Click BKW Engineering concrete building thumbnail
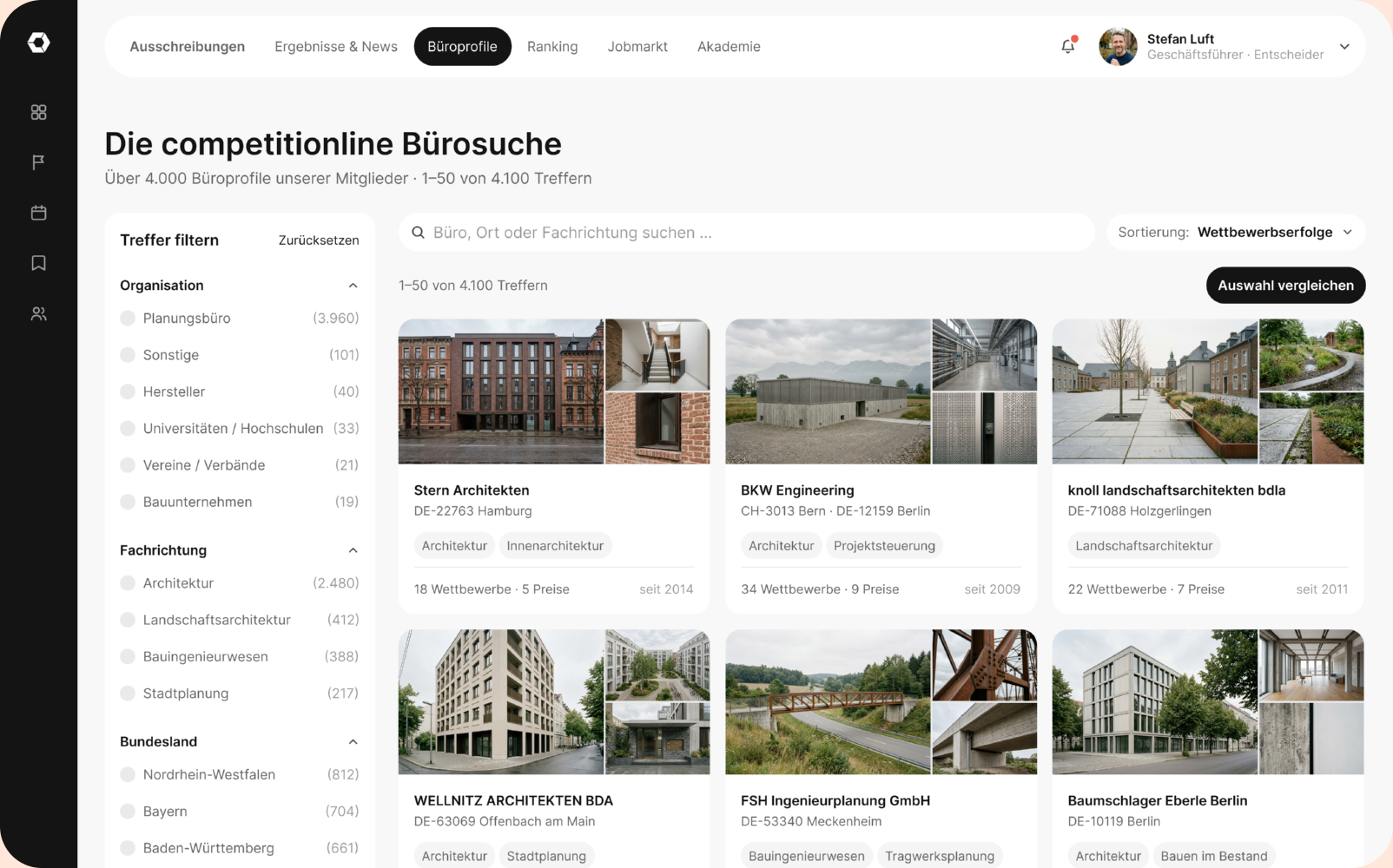 click(x=828, y=391)
